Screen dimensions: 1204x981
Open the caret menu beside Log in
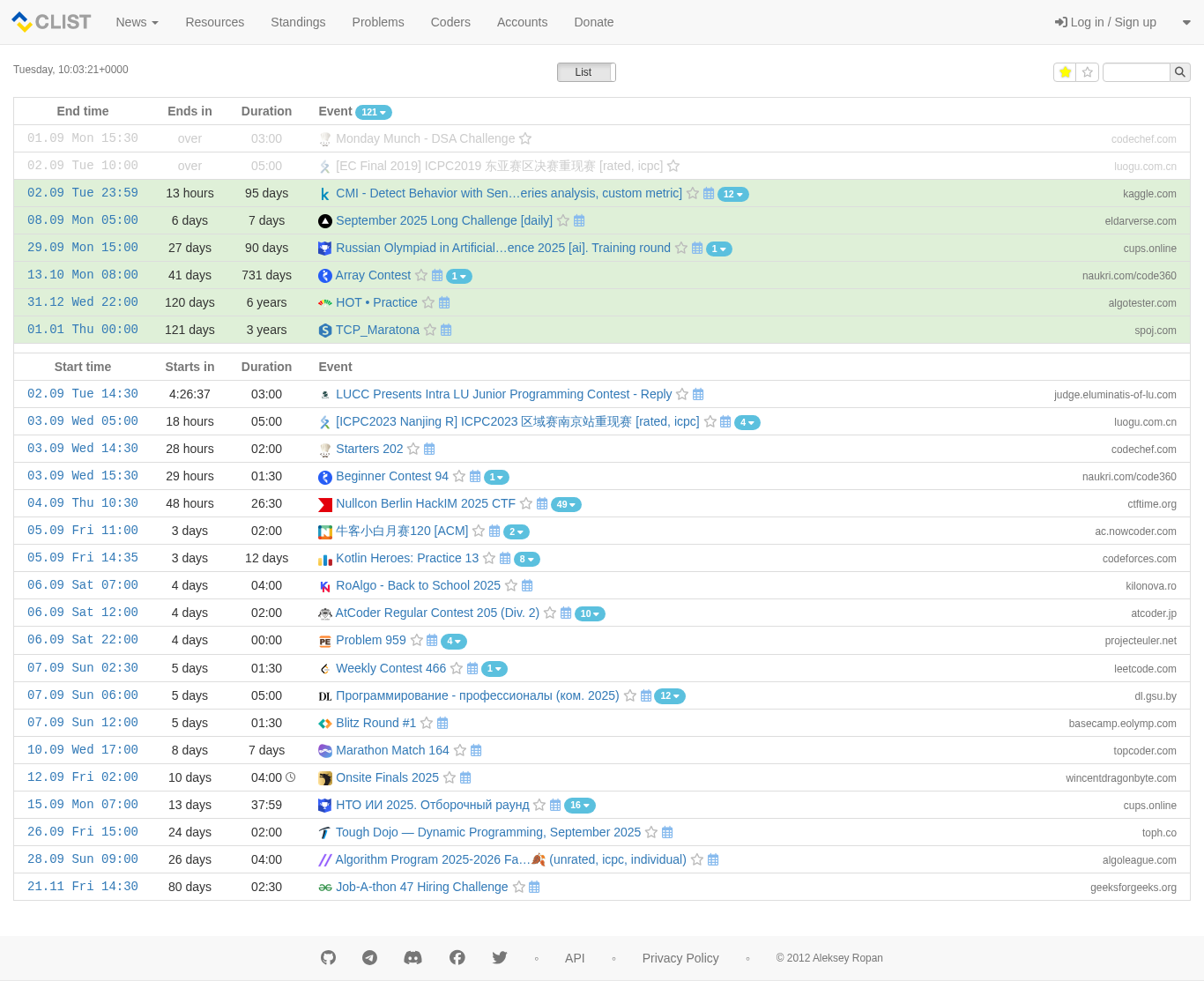tap(1186, 23)
